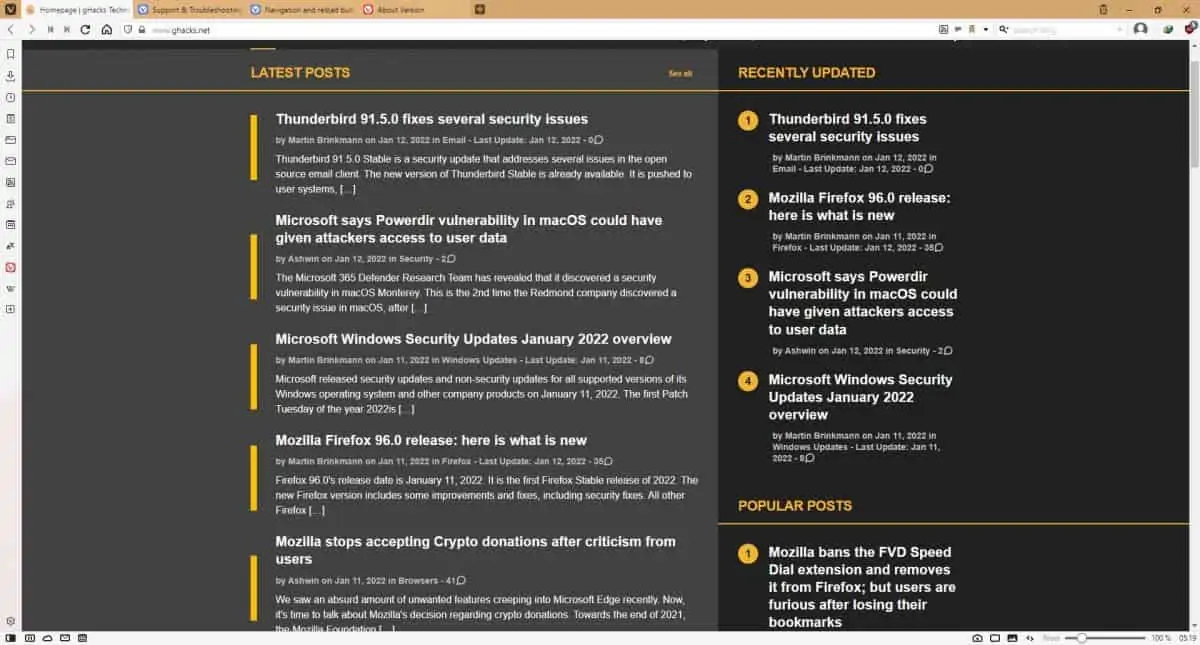Image resolution: width=1200 pixels, height=645 pixels.
Task: Open Mozilla stops accepting Crypto donations post
Action: tap(476, 550)
